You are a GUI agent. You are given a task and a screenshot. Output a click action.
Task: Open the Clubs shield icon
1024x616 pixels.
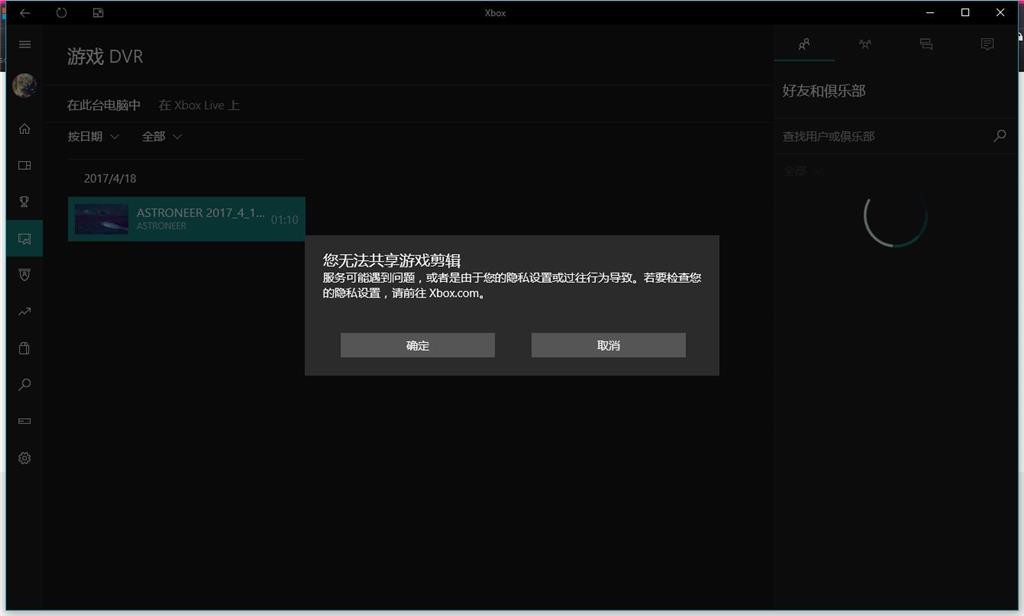point(25,275)
